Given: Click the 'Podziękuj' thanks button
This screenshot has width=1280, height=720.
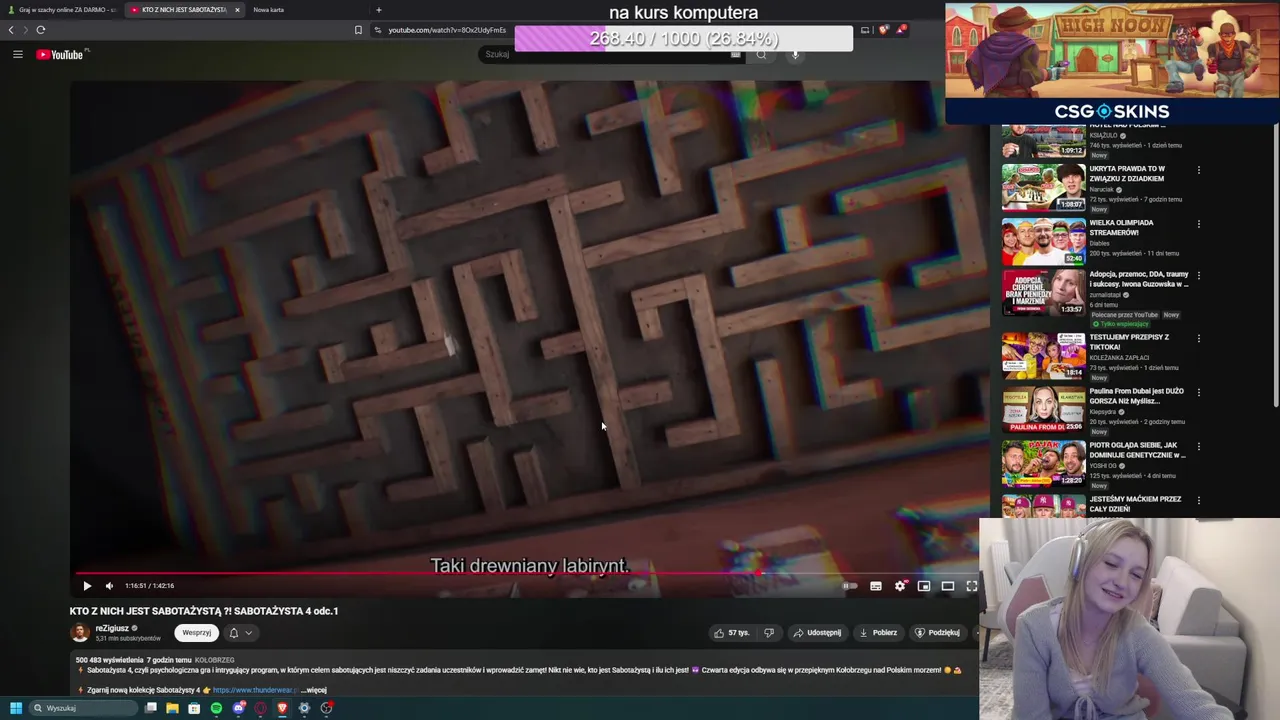Looking at the screenshot, I should pyautogui.click(x=937, y=632).
